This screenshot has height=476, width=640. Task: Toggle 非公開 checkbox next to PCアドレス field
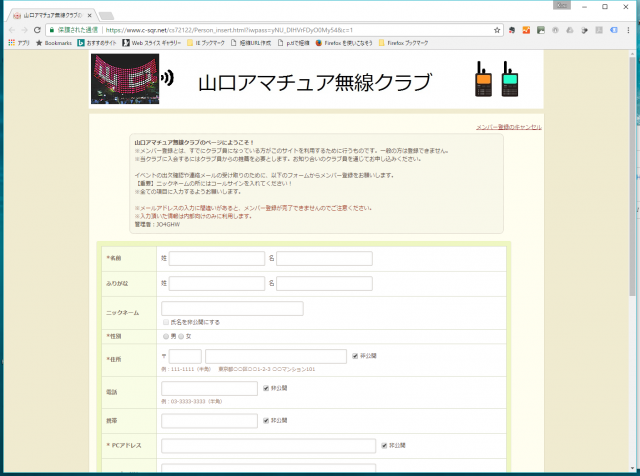pos(384,445)
